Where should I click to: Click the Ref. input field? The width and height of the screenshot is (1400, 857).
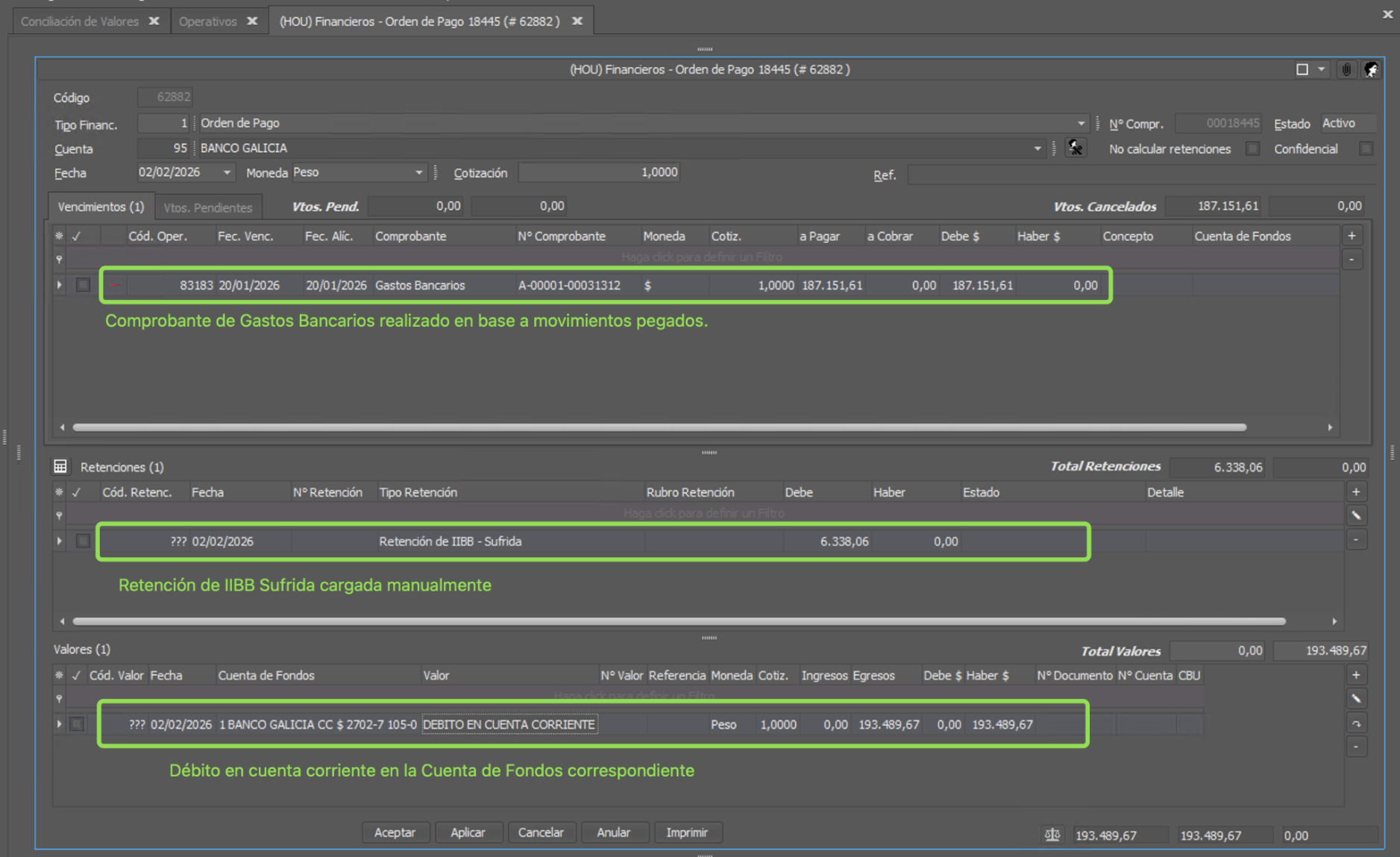[1140, 175]
